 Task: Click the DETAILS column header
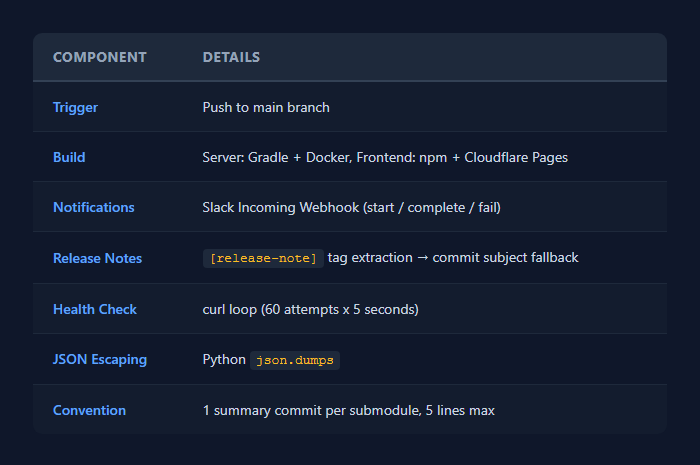coord(231,57)
